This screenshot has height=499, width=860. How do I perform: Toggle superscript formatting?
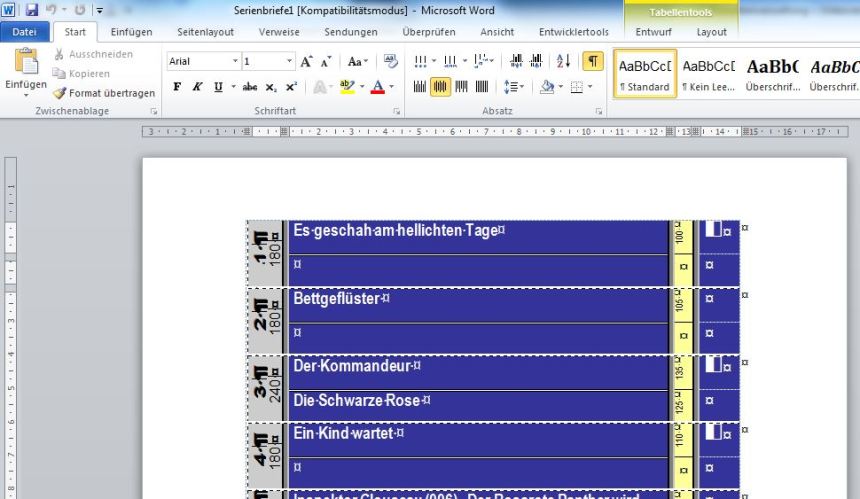[291, 87]
